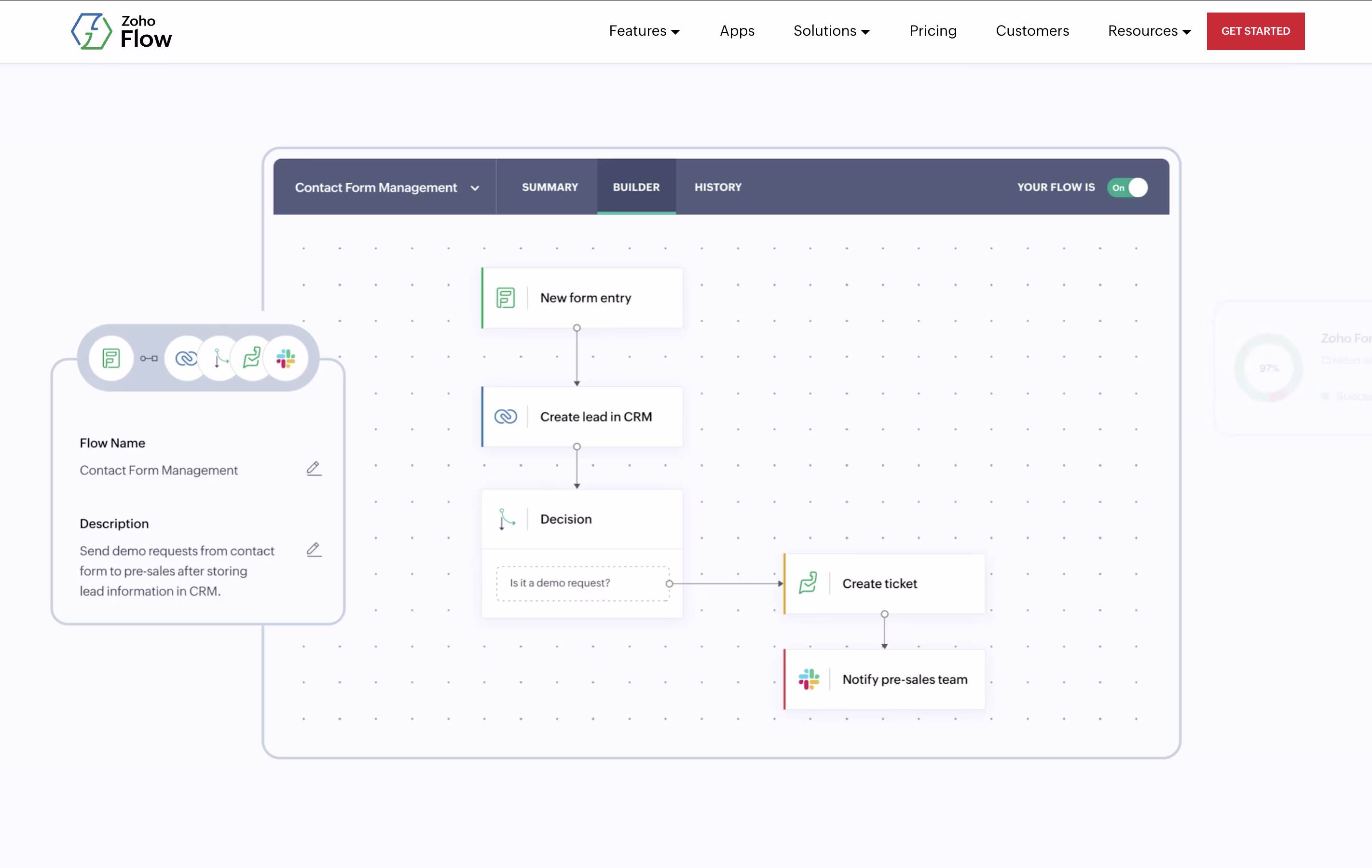
Task: Expand the Resources menu
Action: coord(1149,31)
